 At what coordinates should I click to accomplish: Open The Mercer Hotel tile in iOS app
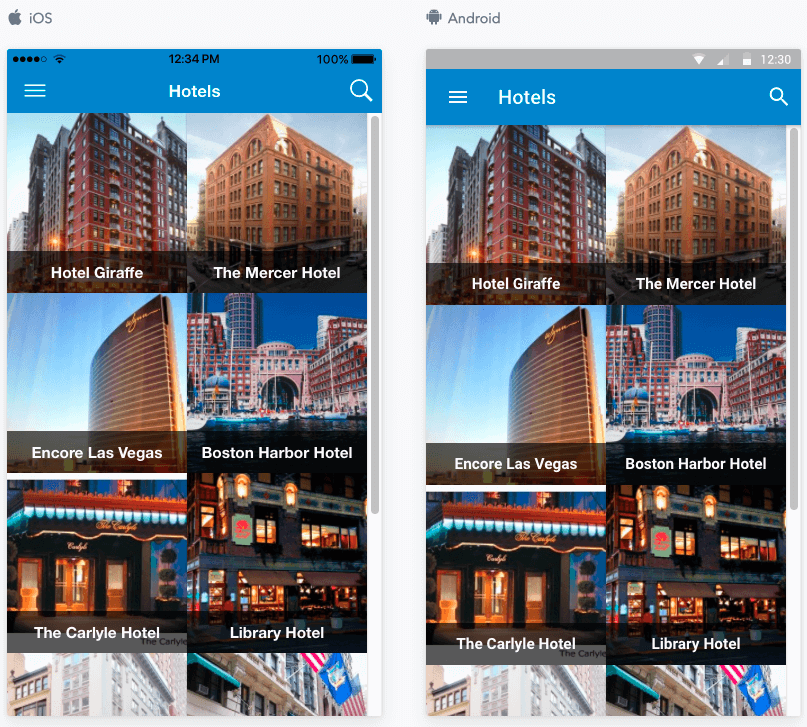277,203
